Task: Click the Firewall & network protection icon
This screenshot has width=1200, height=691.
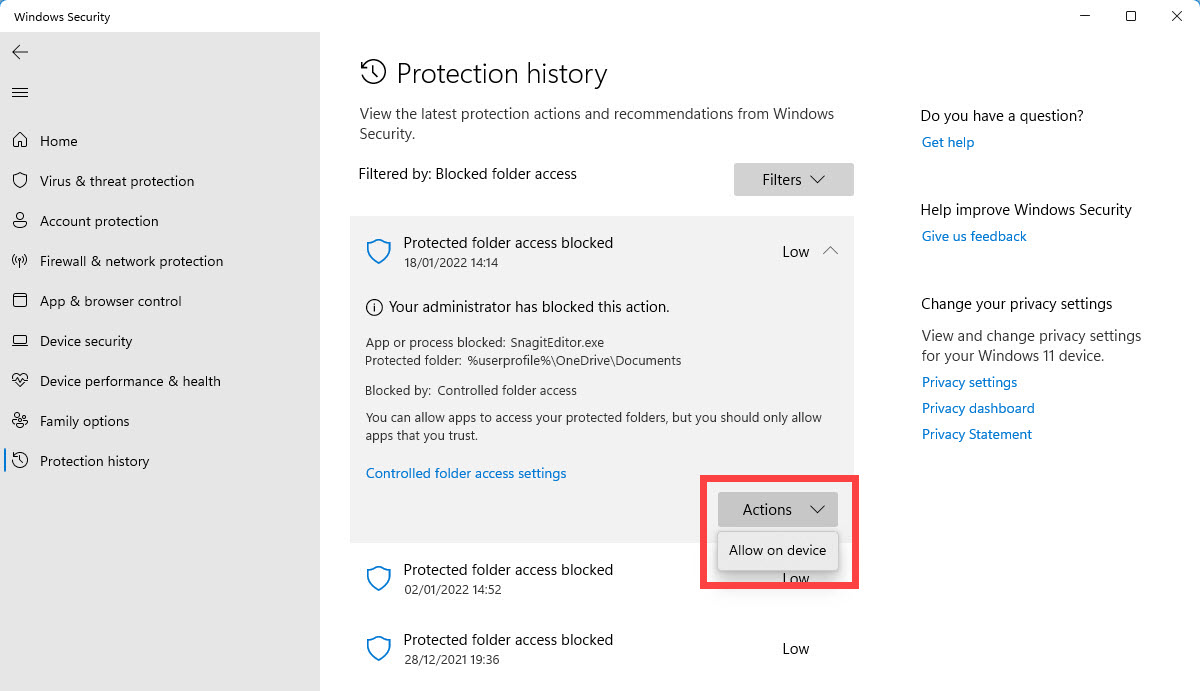Action: click(x=19, y=261)
